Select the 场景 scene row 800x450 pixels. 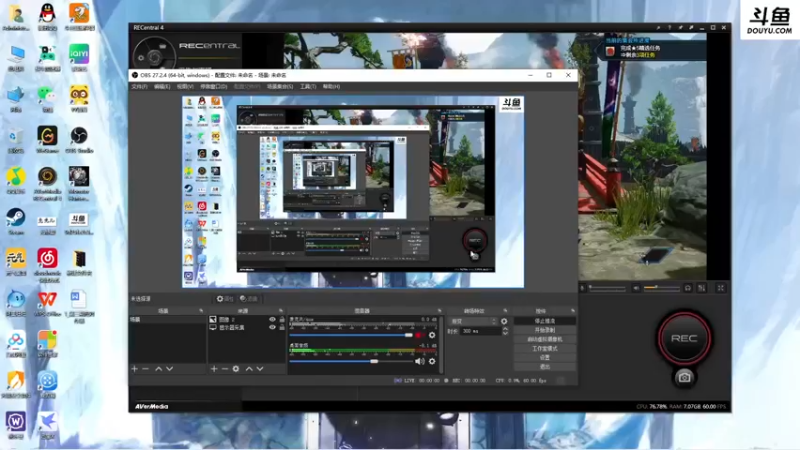click(x=167, y=319)
